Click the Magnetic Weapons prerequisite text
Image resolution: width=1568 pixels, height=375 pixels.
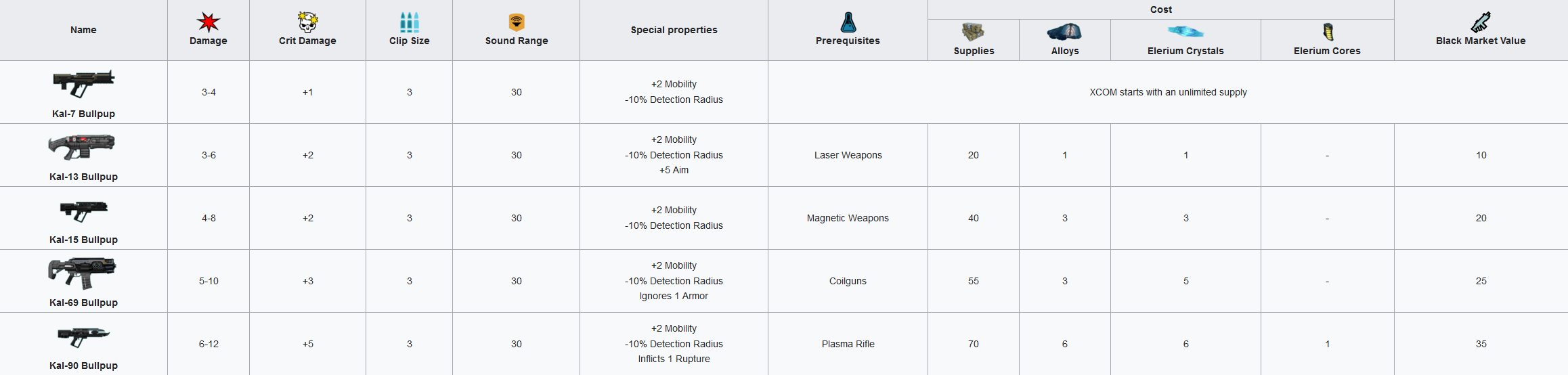coord(848,218)
